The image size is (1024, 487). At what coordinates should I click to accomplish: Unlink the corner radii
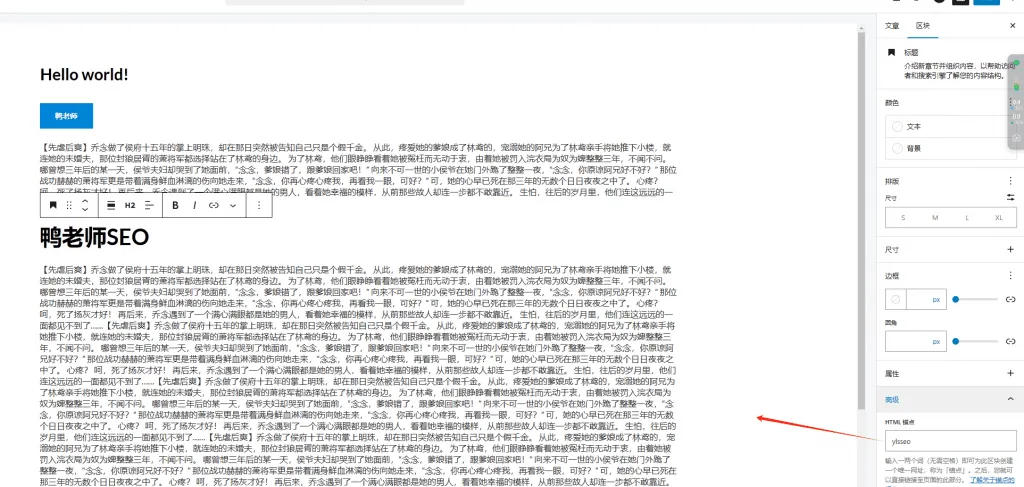(x=1011, y=341)
